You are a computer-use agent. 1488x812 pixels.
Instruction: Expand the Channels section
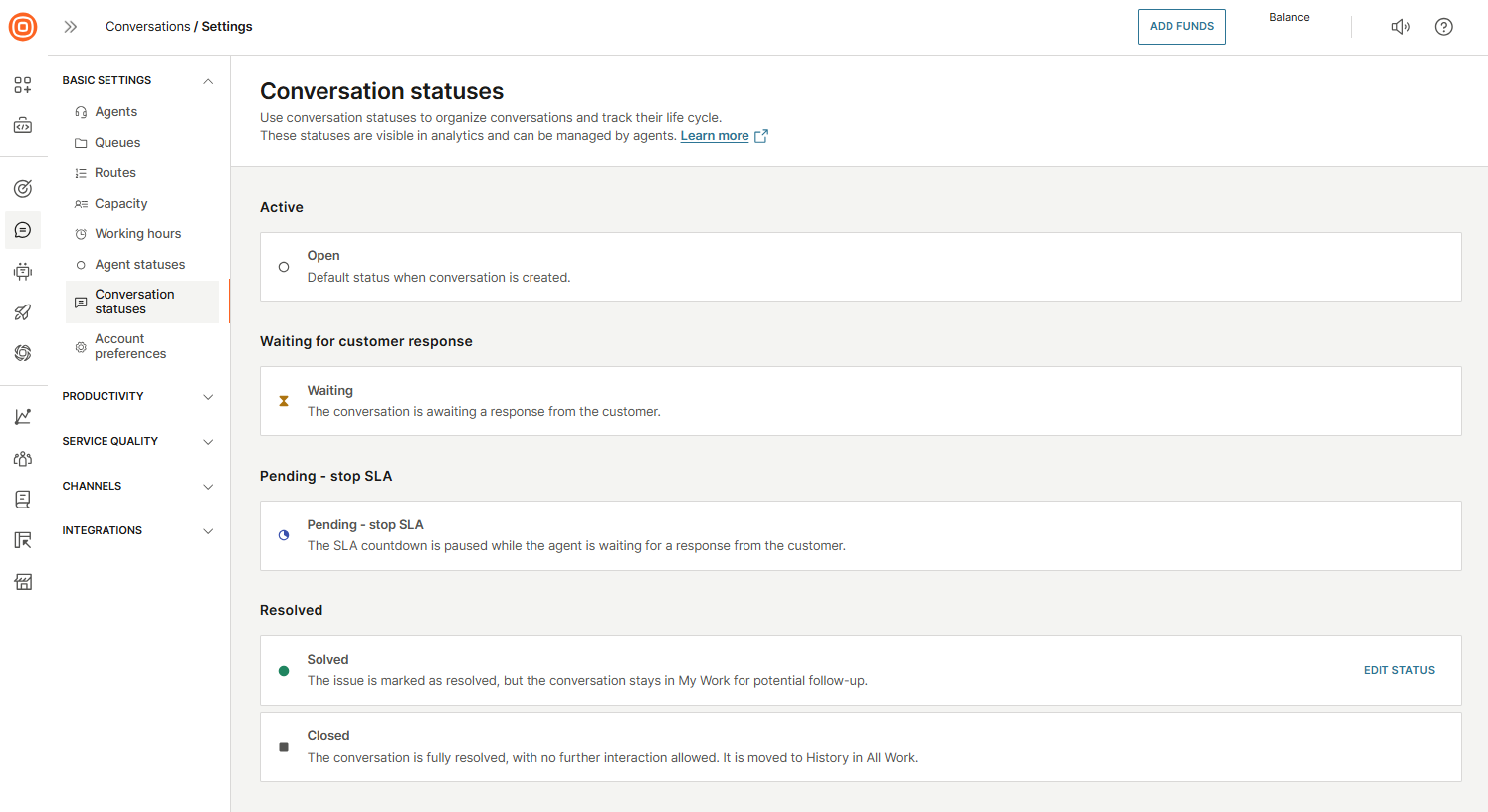[208, 487]
